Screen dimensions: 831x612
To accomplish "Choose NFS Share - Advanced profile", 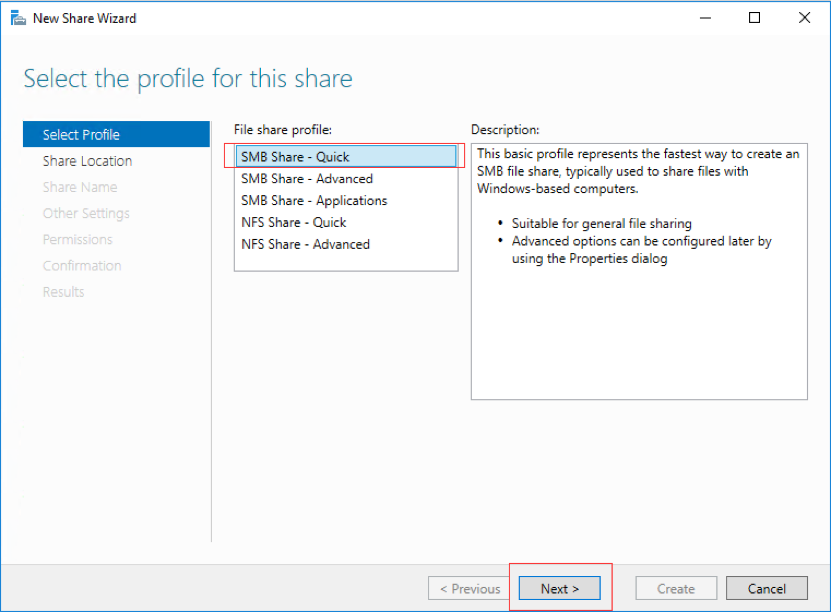I will (x=305, y=244).
